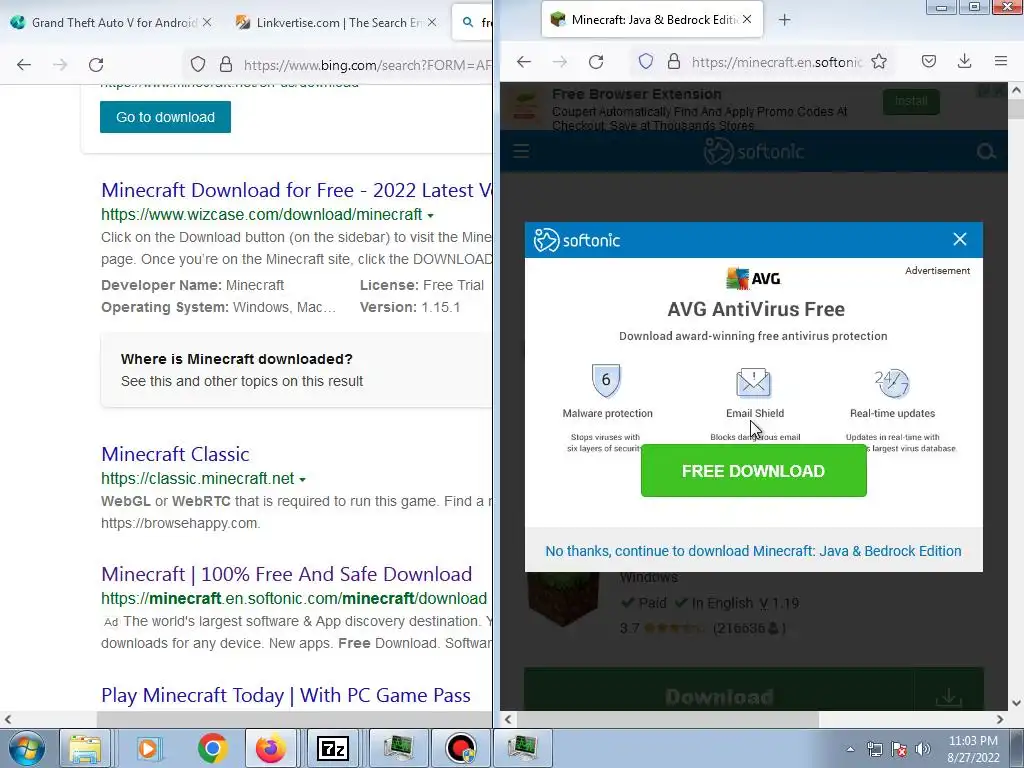1024x768 pixels.
Task: Switch to Firefox from taskbar
Action: pyautogui.click(x=270, y=748)
